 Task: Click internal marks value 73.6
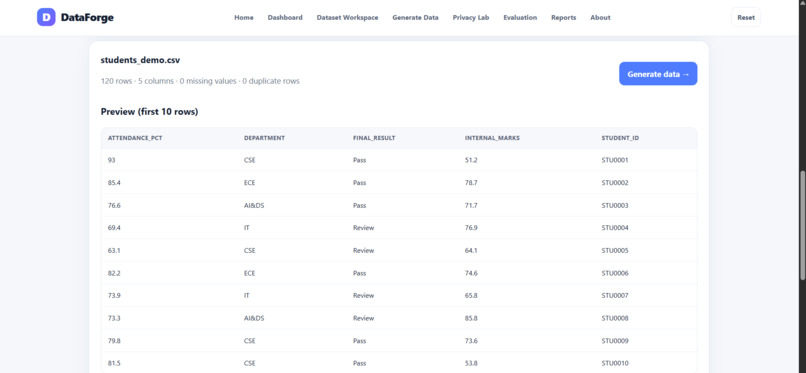pos(471,341)
